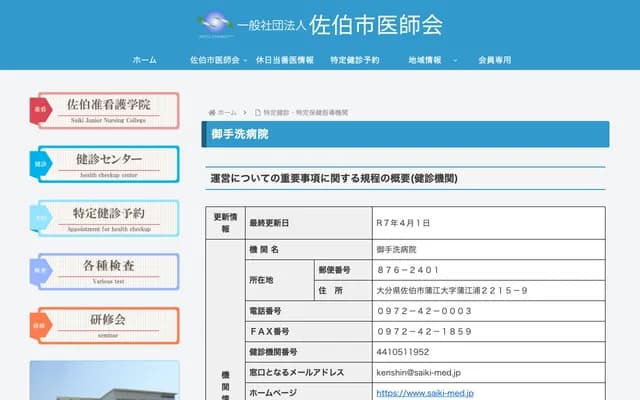
Task: Click the orange tag on 研修会 banner
Action: click(x=40, y=325)
